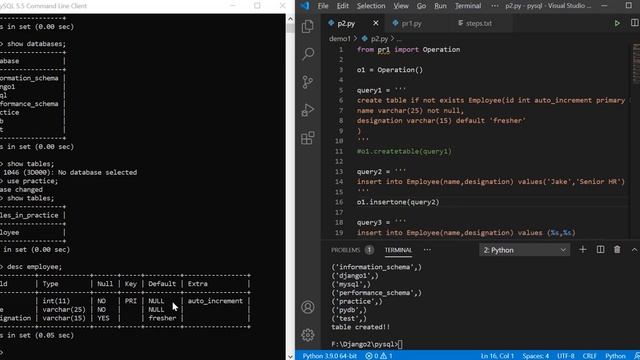Viewport: 640px width, 360px height.
Task: Open Source Control view in activity bar
Action: coord(308,82)
